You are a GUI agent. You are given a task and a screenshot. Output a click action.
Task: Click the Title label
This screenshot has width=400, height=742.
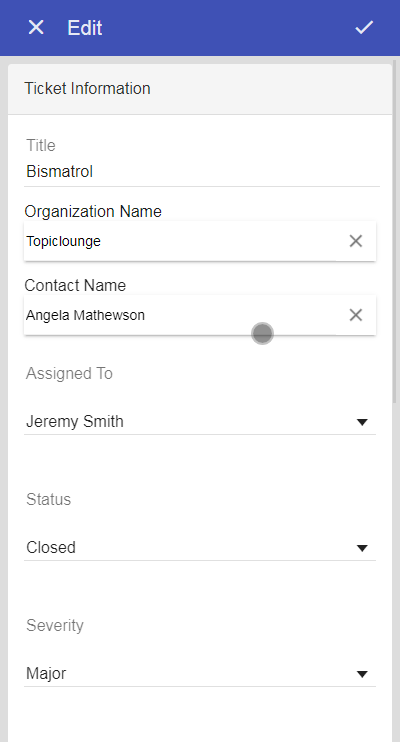pyautogui.click(x=41, y=145)
